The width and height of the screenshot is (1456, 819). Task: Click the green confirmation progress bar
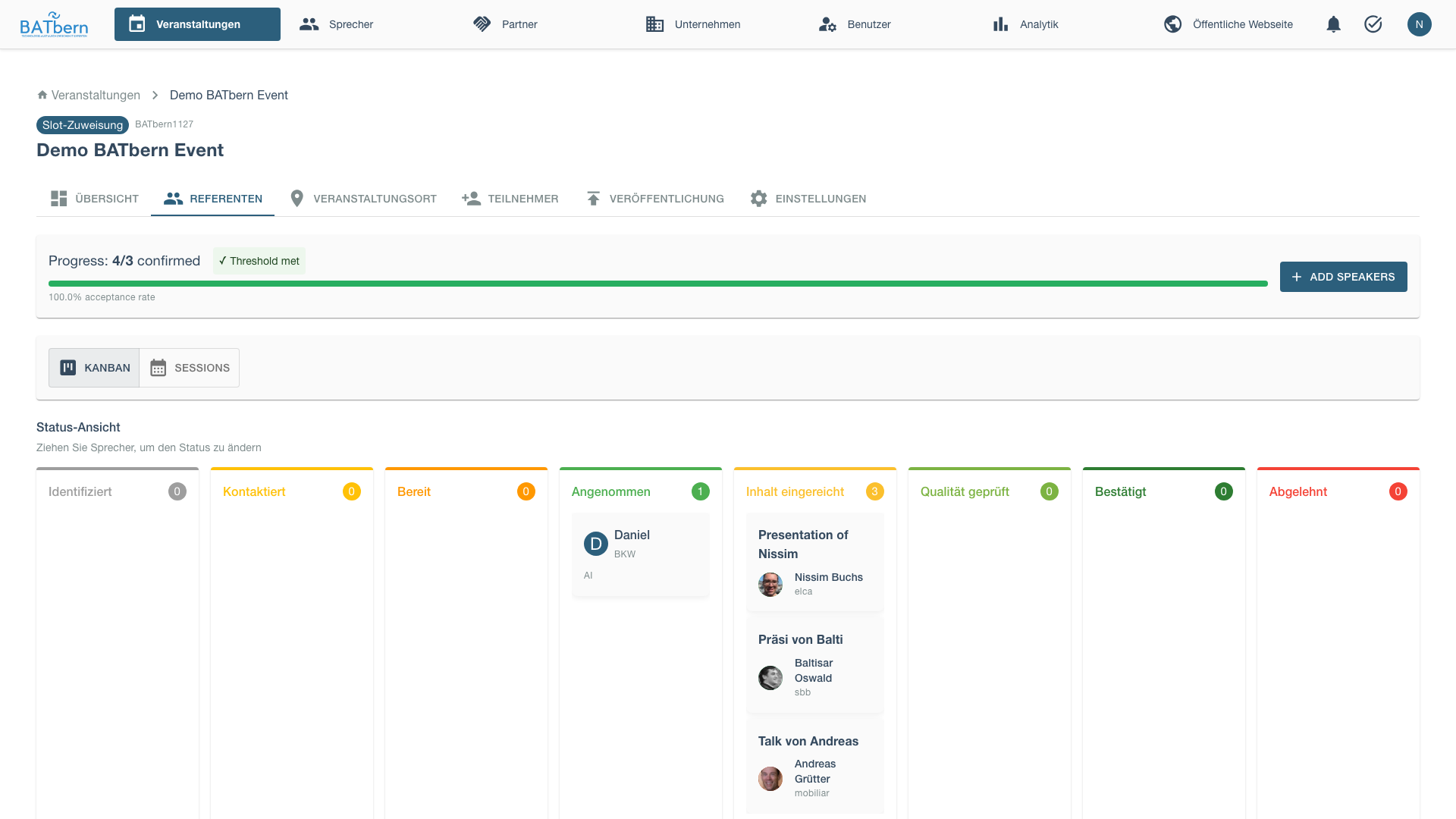[657, 284]
